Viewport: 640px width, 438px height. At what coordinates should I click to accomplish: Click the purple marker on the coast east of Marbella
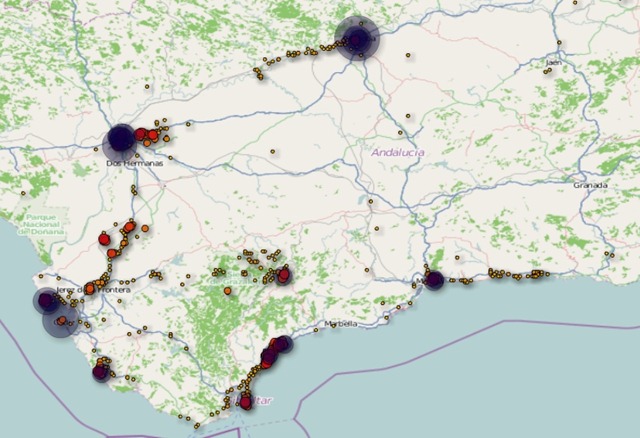tap(434, 279)
